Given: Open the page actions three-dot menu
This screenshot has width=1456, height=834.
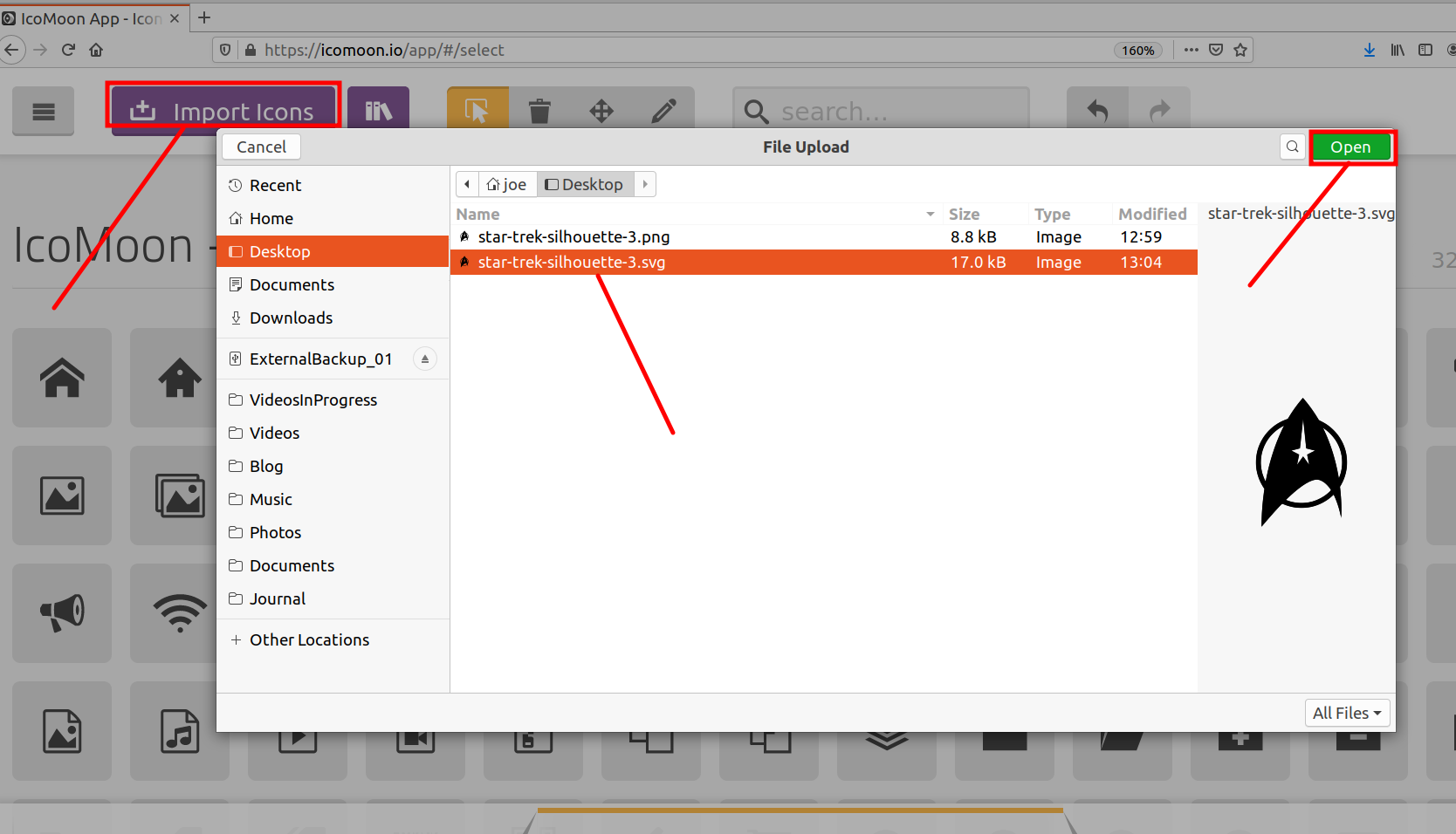Looking at the screenshot, I should pos(1192,50).
